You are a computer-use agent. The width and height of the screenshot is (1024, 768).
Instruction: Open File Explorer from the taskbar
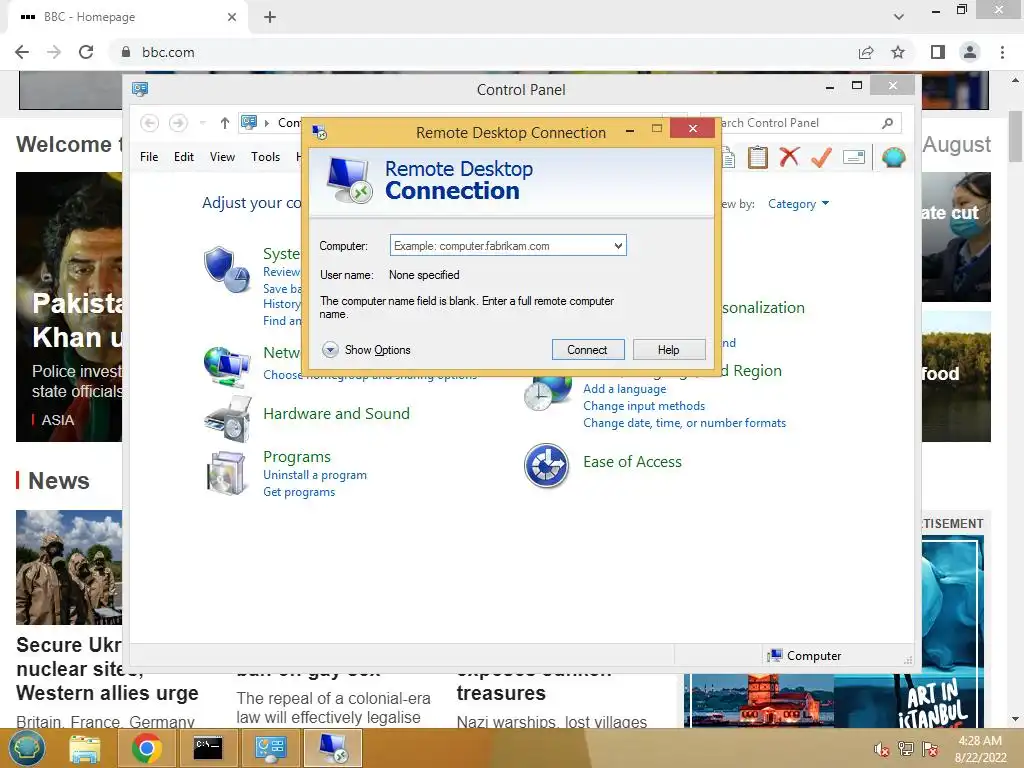(x=85, y=748)
